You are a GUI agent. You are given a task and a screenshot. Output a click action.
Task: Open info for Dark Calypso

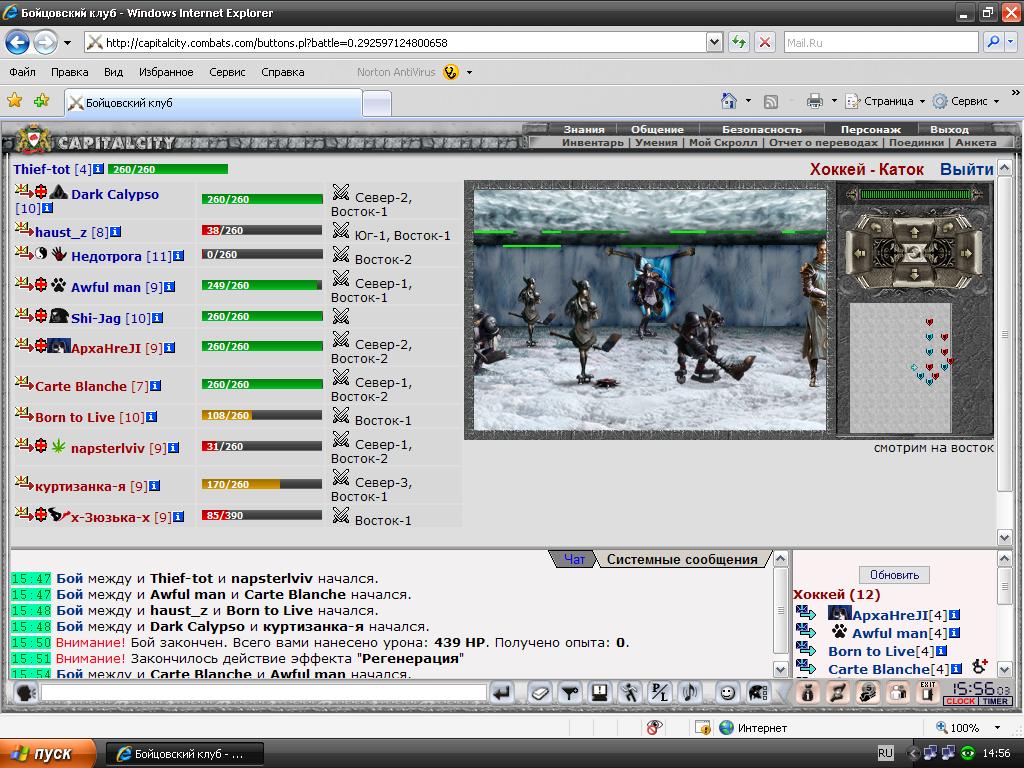point(47,208)
